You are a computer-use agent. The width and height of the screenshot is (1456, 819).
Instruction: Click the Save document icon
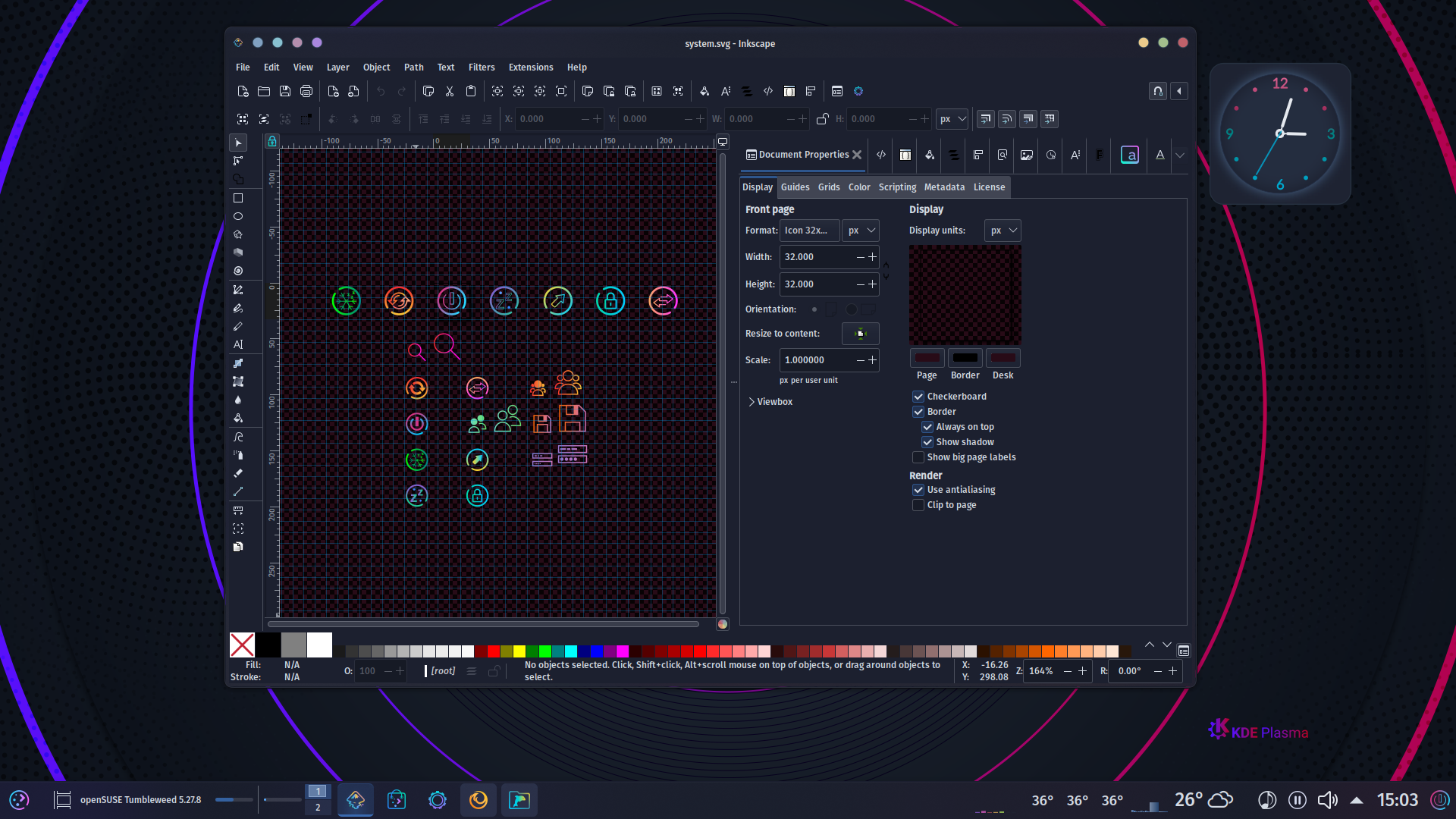pos(285,91)
